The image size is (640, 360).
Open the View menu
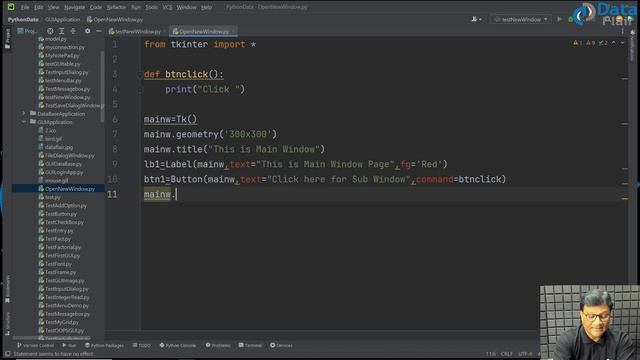pos(53,7)
